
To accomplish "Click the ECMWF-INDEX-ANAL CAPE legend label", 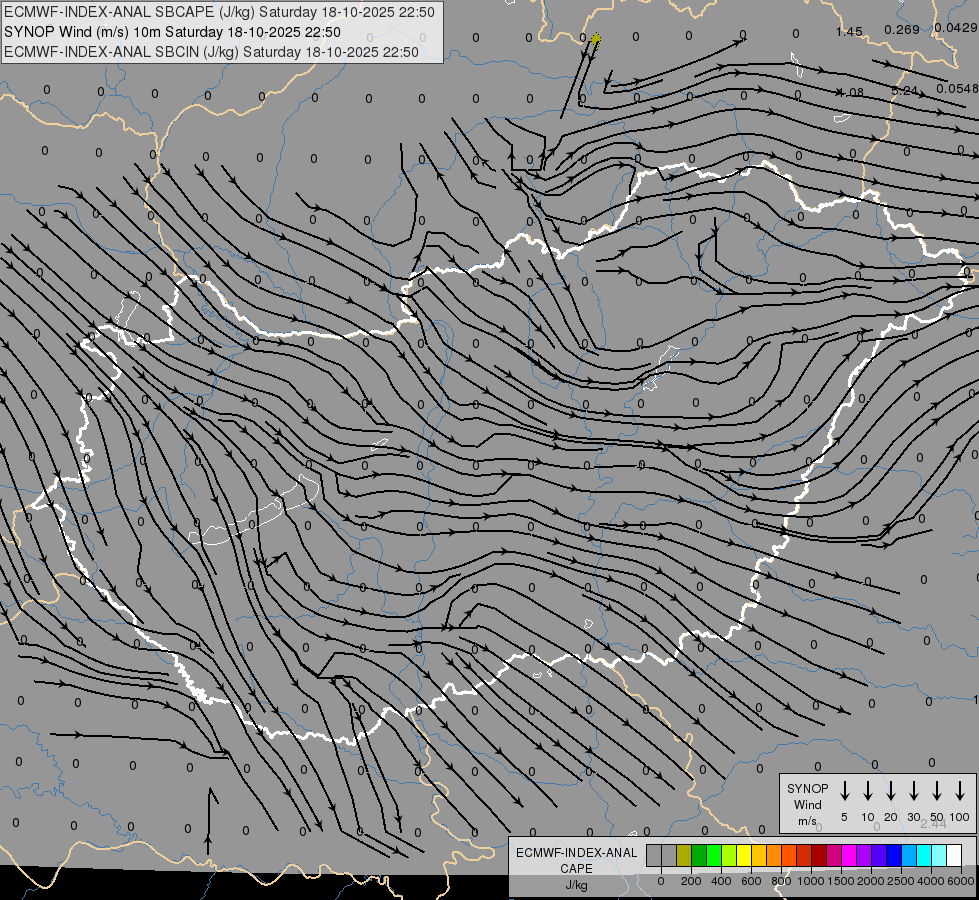I will 576,860.
